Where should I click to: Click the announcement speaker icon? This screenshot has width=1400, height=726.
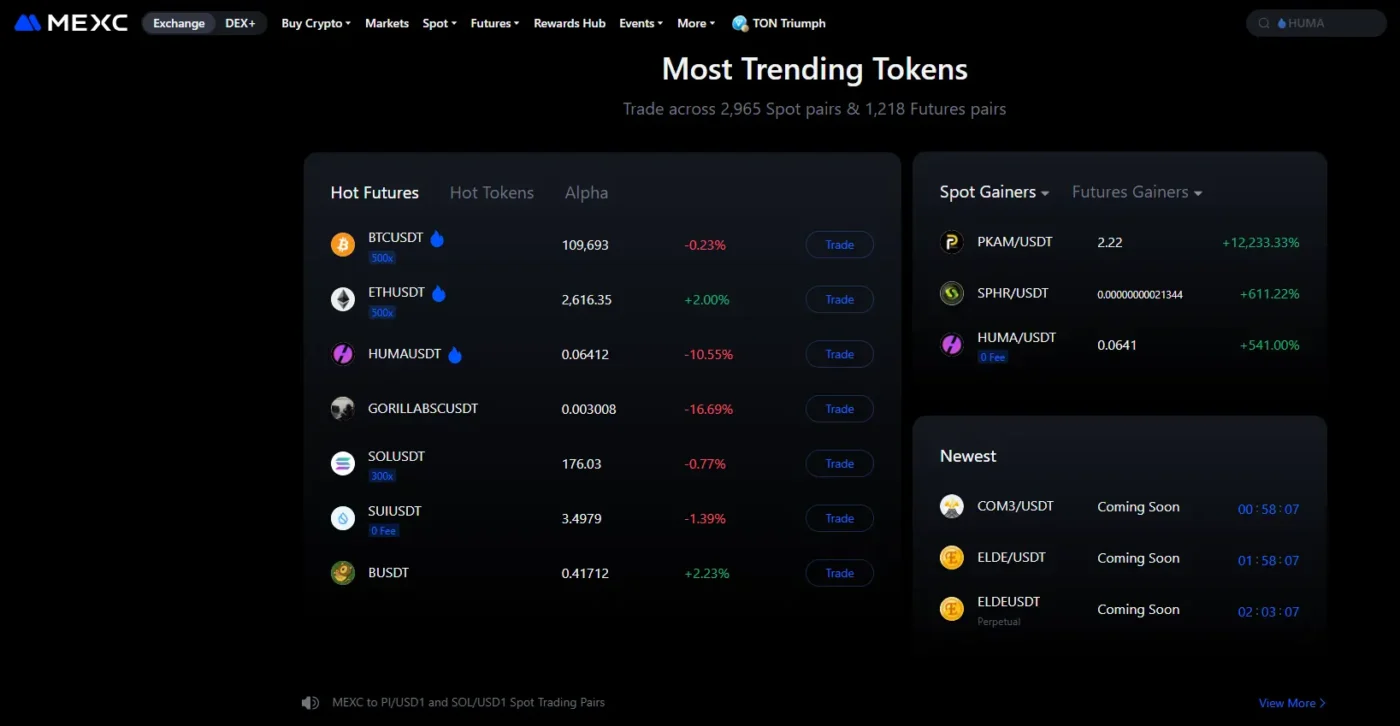(x=310, y=703)
